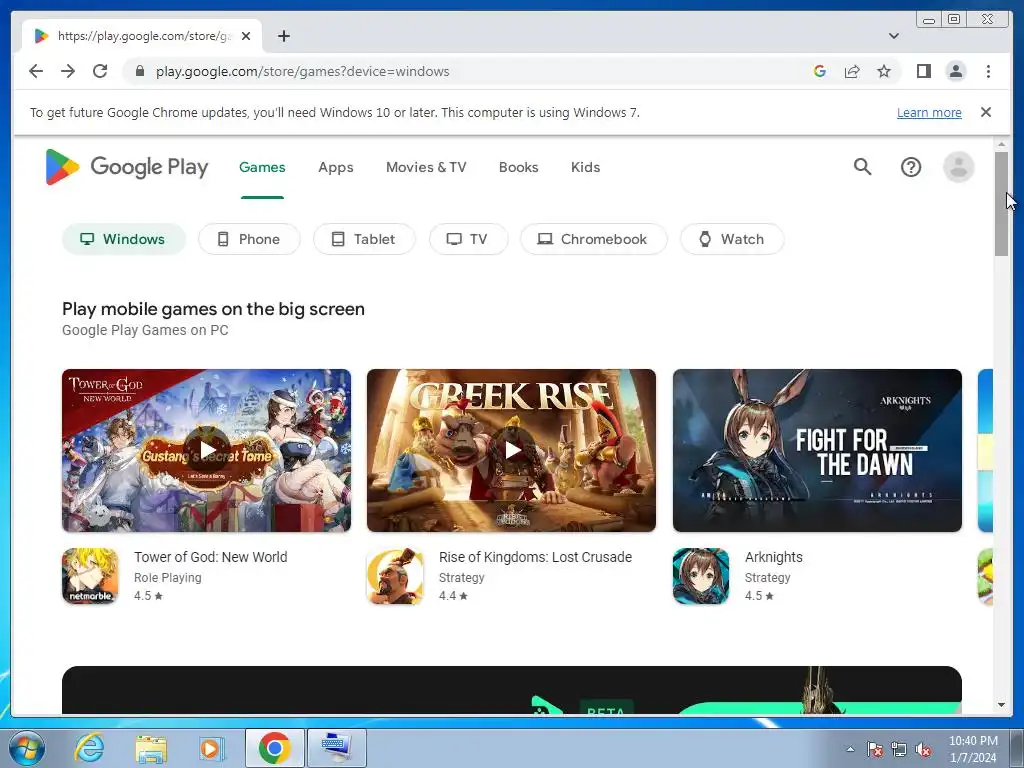Open a new tab with the plus icon
The image size is (1024, 768).
pyautogui.click(x=283, y=36)
